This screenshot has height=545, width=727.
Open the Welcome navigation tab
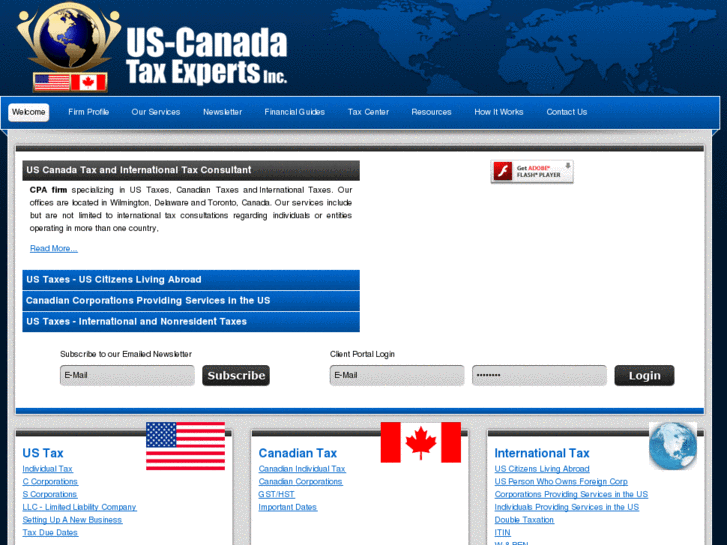click(29, 112)
